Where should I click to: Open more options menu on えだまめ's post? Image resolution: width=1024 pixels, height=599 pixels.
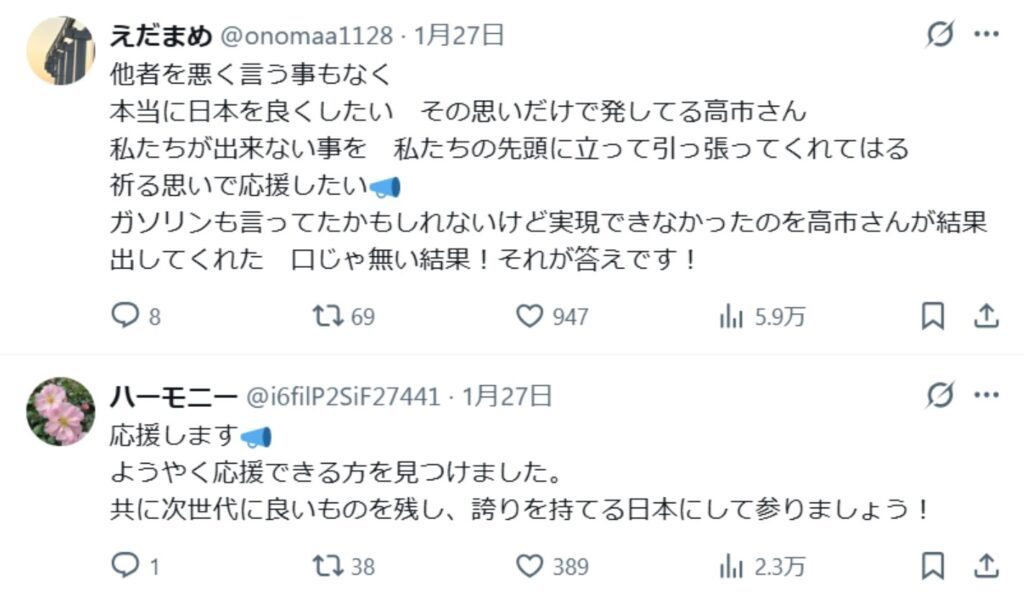[x=986, y=35]
